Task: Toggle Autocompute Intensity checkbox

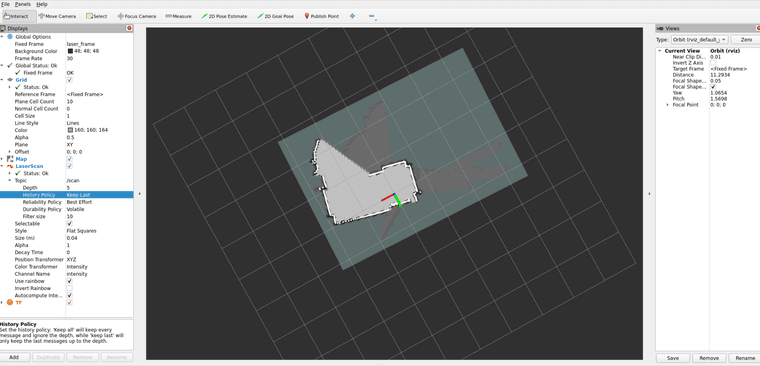Action: [70, 295]
